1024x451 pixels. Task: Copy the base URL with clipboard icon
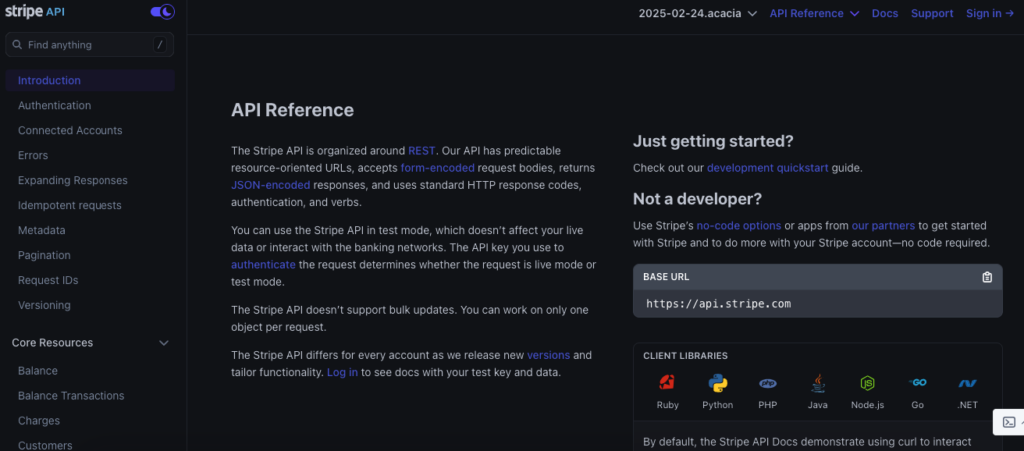[987, 277]
